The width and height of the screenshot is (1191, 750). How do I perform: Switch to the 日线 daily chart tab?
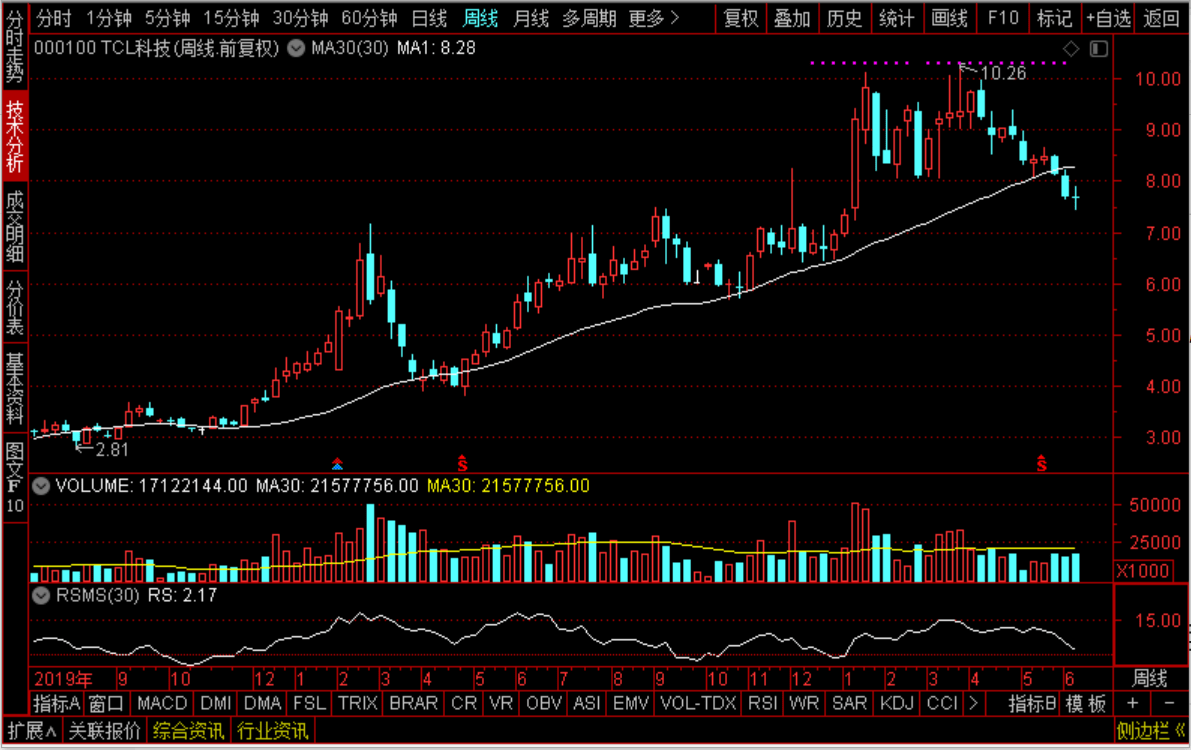[x=429, y=18]
